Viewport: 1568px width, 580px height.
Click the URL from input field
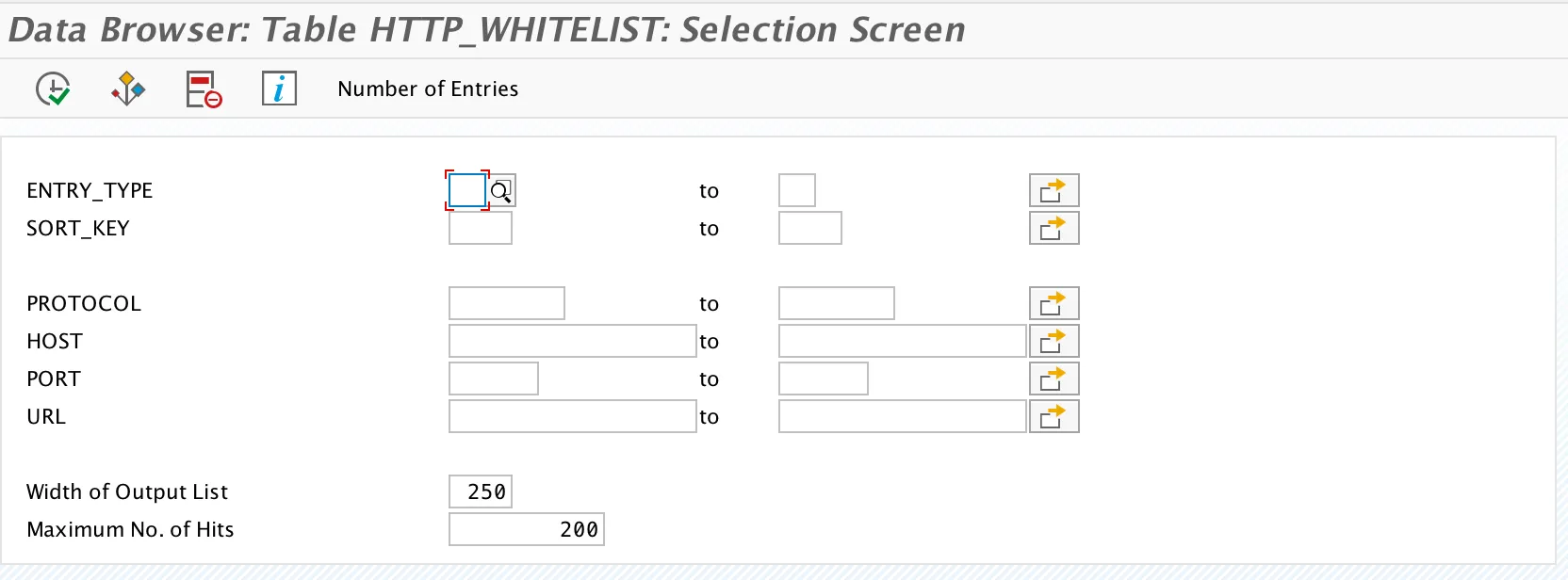[x=572, y=417]
